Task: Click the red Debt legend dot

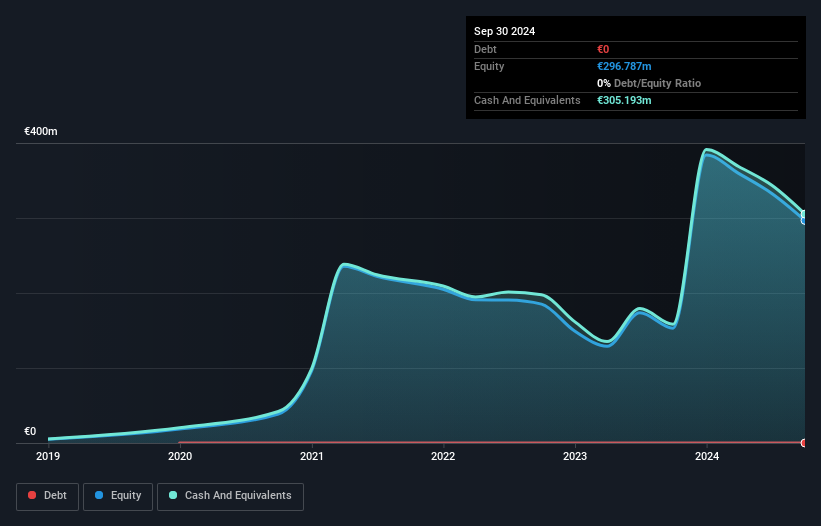Action: 32,495
